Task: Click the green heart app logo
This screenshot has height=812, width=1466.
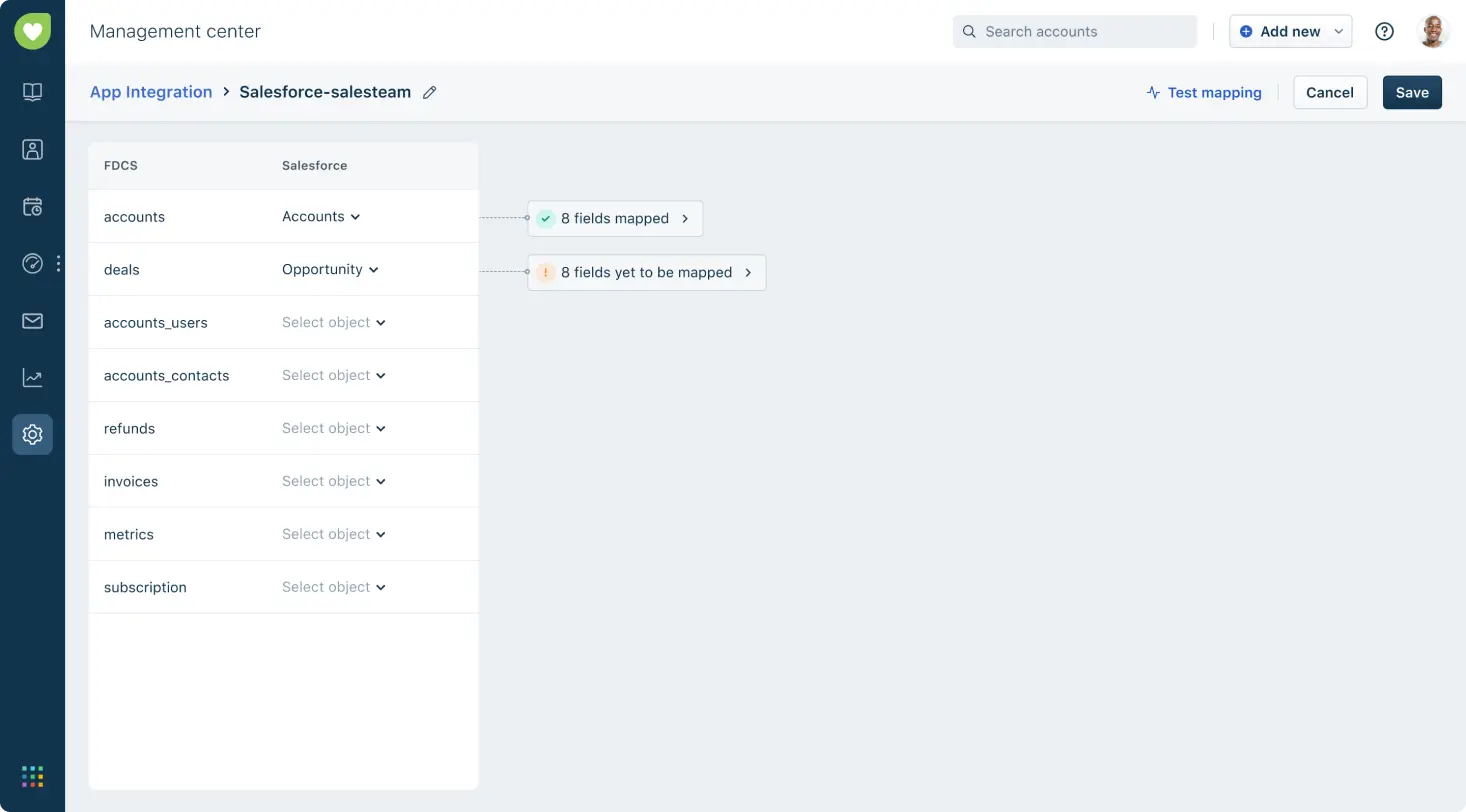Action: click(32, 31)
